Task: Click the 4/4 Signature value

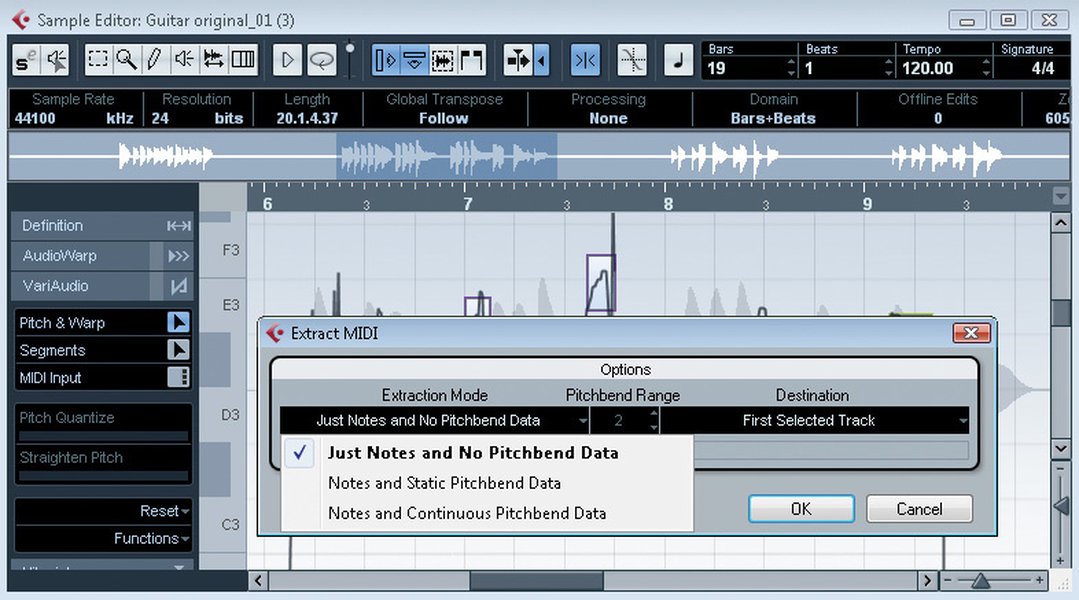Action: (1043, 68)
